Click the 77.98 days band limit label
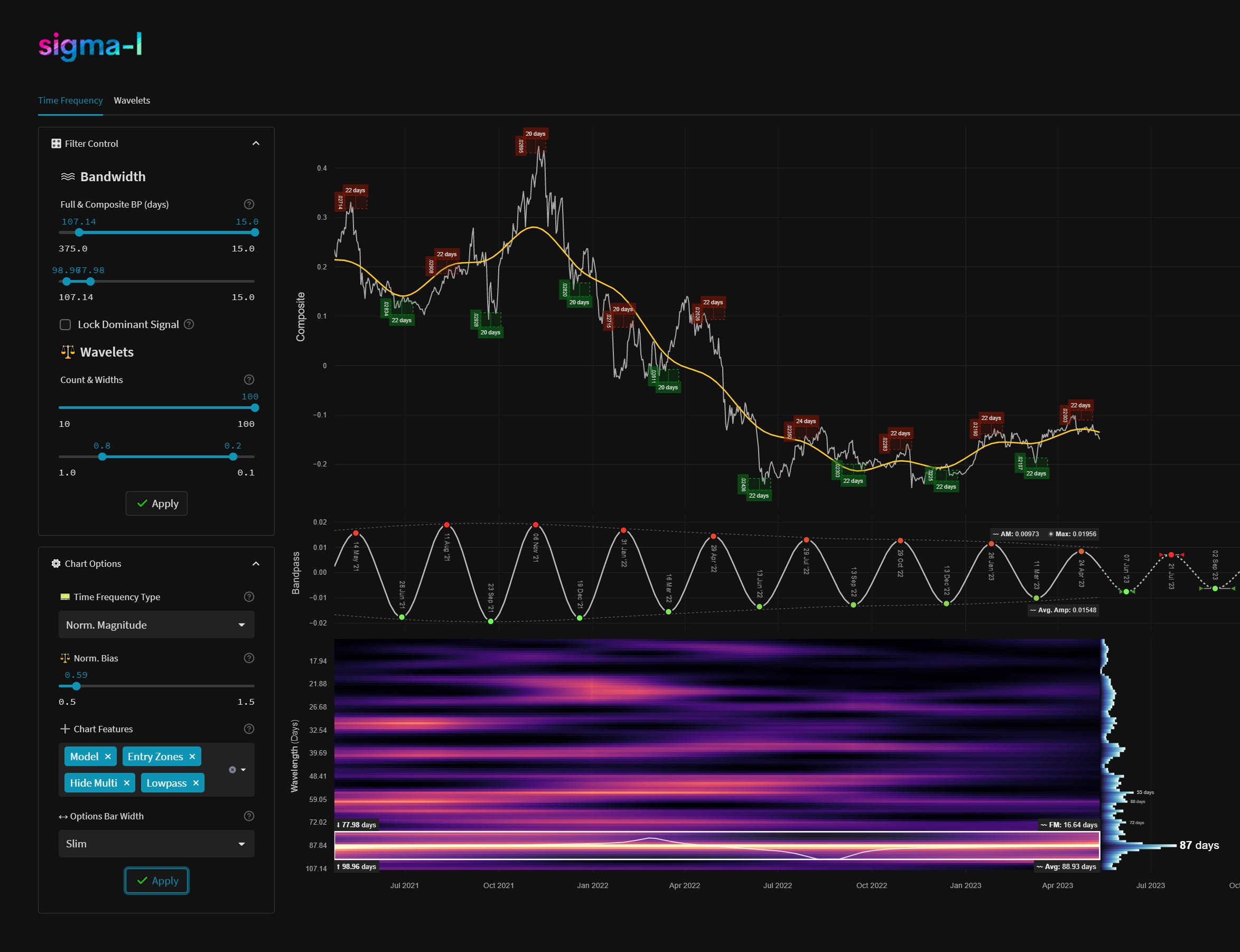 pos(357,825)
